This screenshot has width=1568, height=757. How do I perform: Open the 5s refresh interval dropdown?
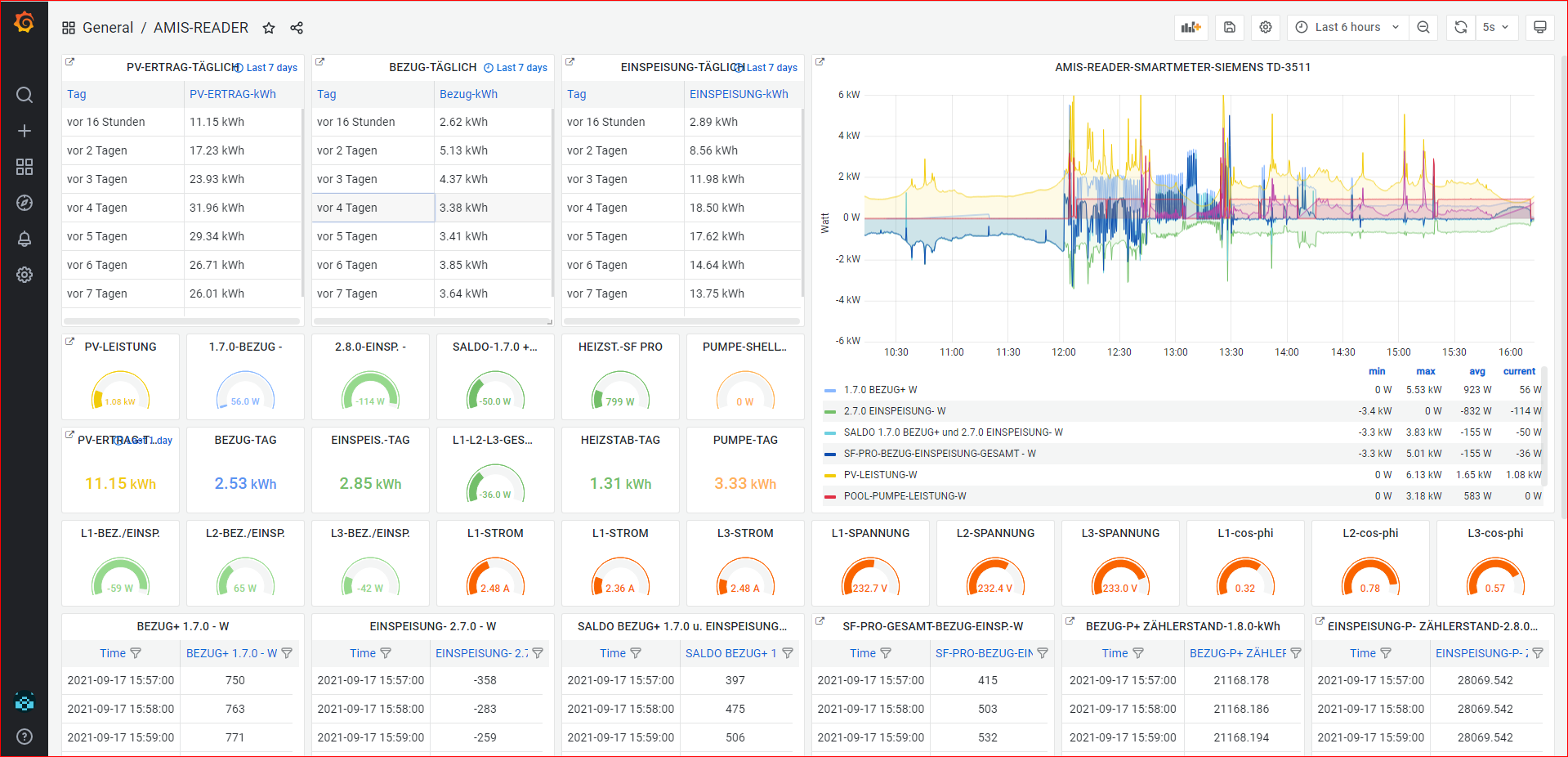tap(1496, 27)
